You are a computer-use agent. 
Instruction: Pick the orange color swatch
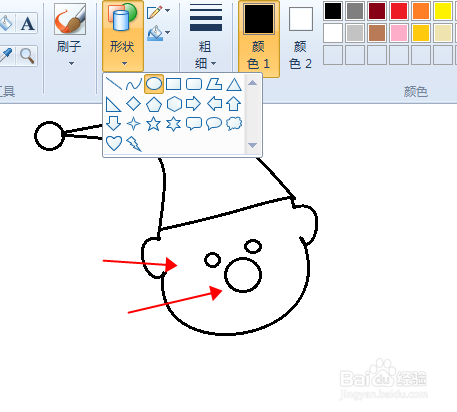(421, 11)
